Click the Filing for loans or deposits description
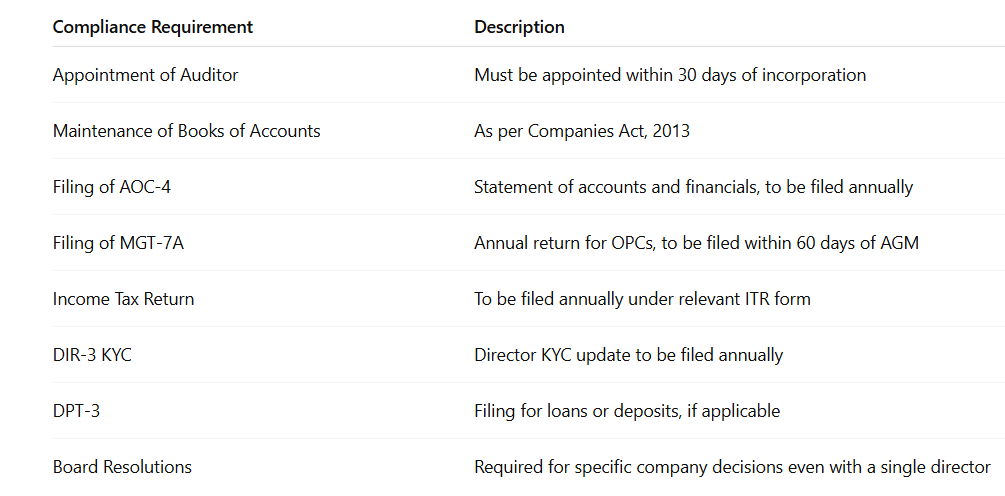Screen dimensions: 1005x496 point(627,411)
